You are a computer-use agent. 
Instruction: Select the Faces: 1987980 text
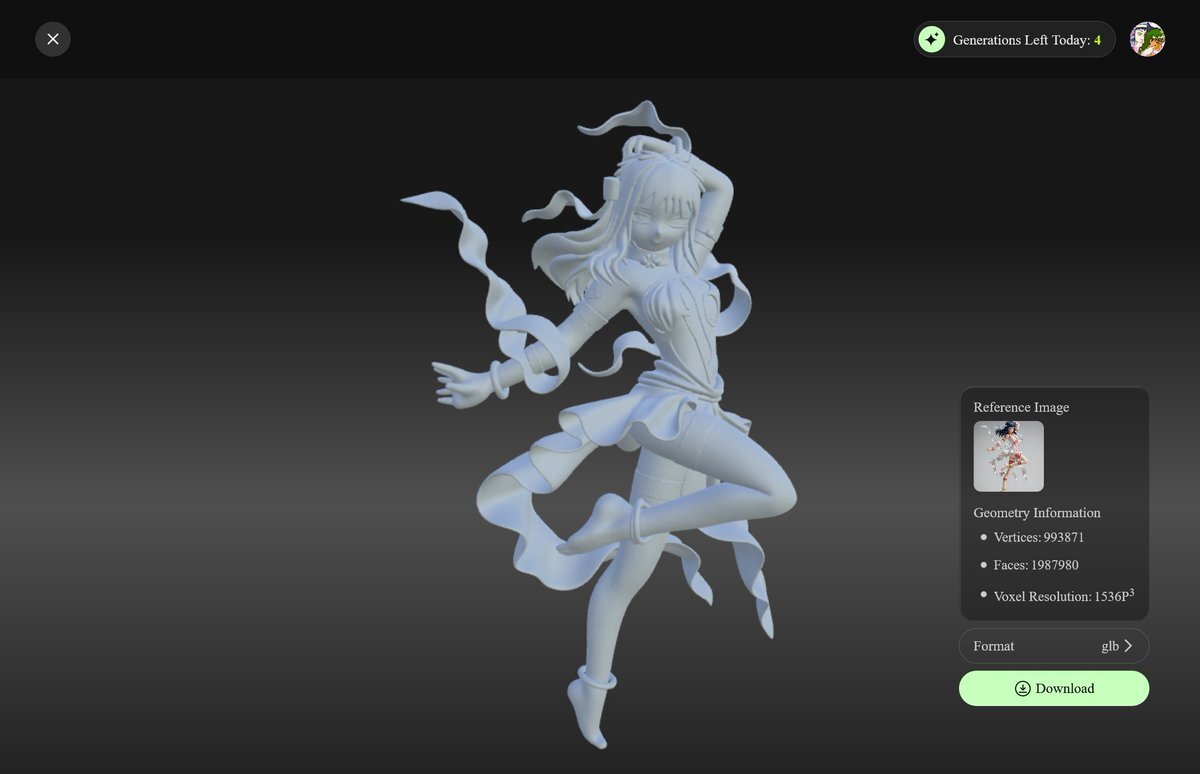click(1036, 565)
